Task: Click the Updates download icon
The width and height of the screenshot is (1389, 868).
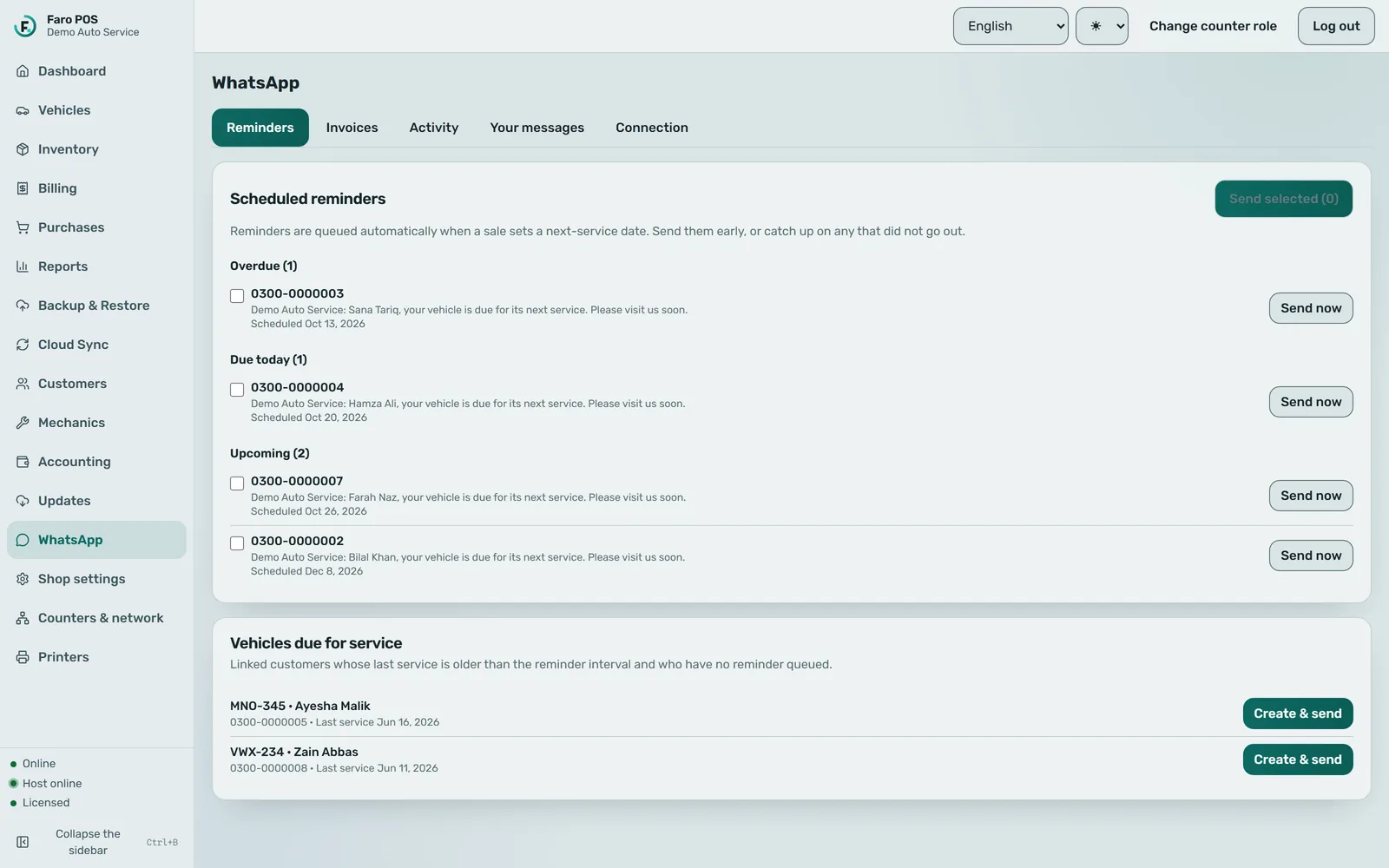Action: pos(23,501)
